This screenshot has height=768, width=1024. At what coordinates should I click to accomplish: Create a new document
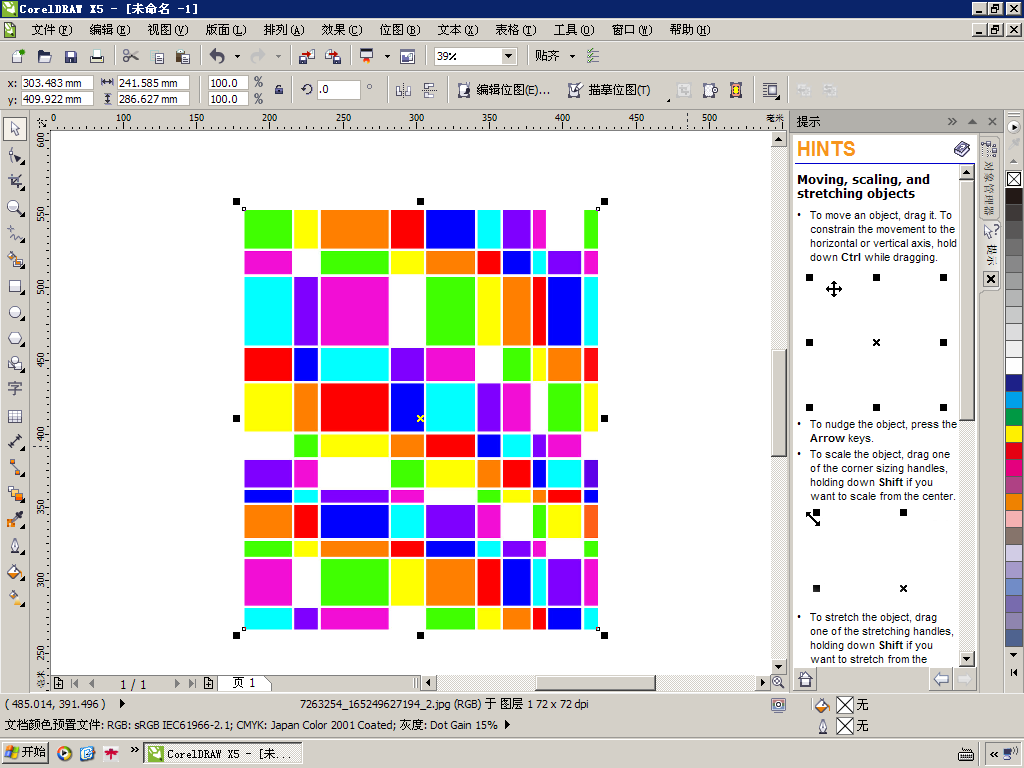tap(18, 56)
